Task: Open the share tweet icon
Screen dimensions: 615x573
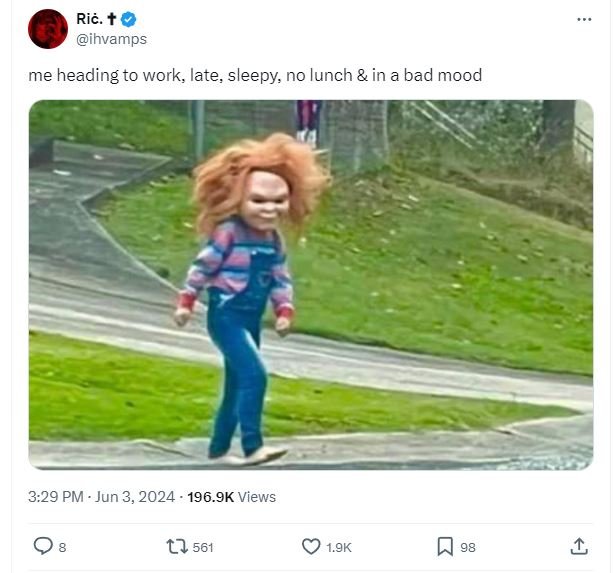Action: (579, 546)
